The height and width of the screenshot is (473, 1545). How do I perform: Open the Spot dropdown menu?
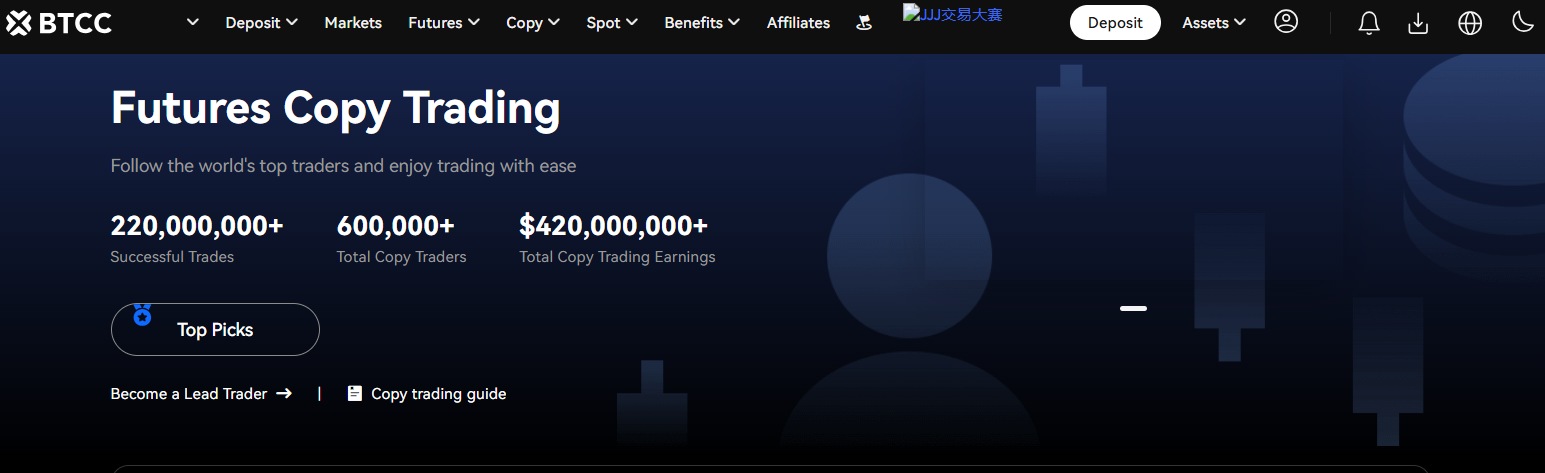[612, 22]
